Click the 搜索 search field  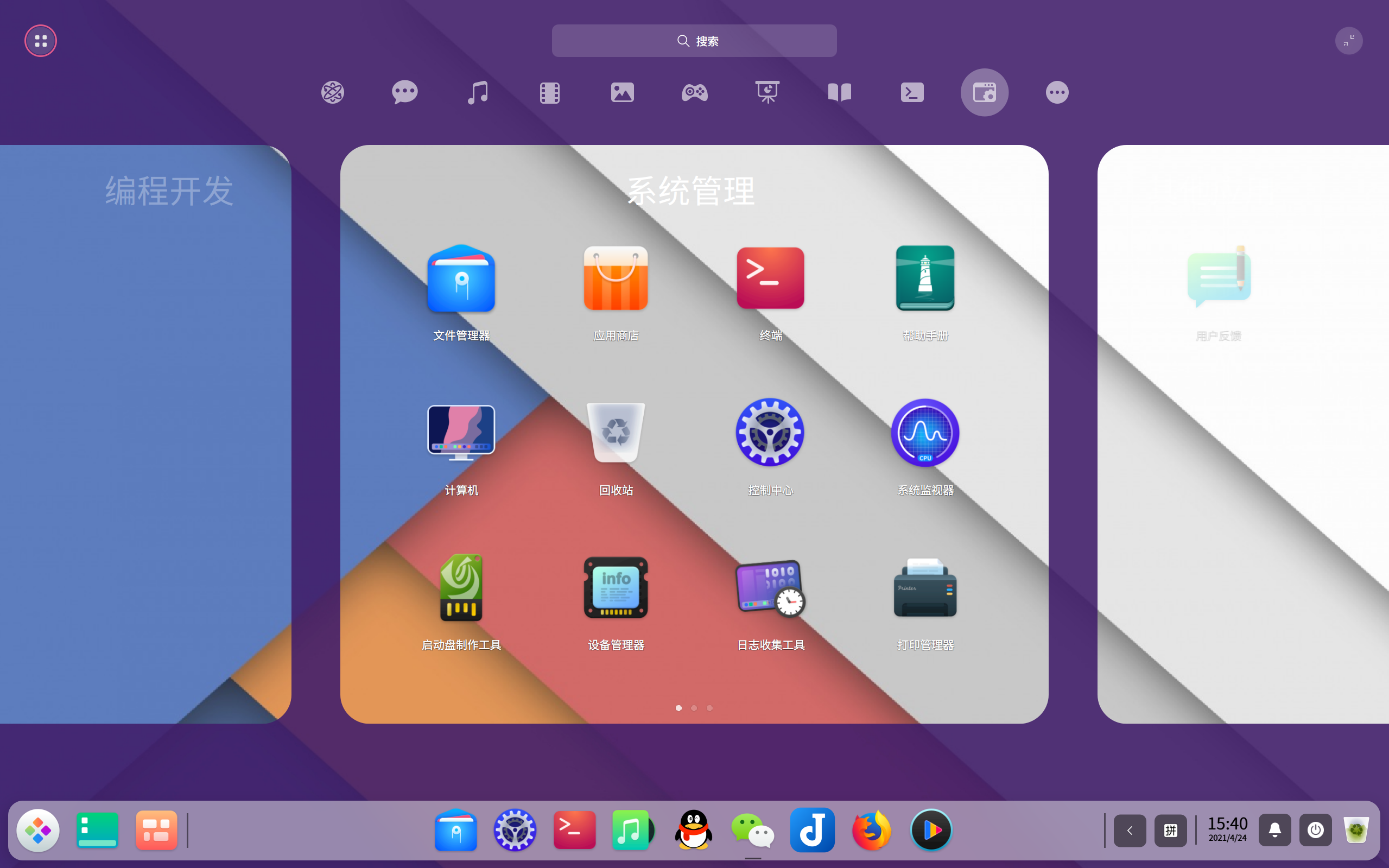pos(694,41)
